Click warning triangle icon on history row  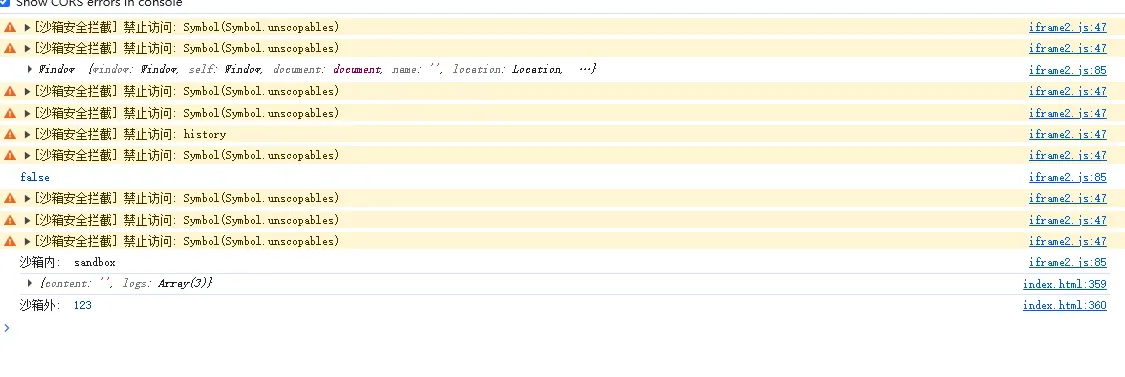point(10,134)
